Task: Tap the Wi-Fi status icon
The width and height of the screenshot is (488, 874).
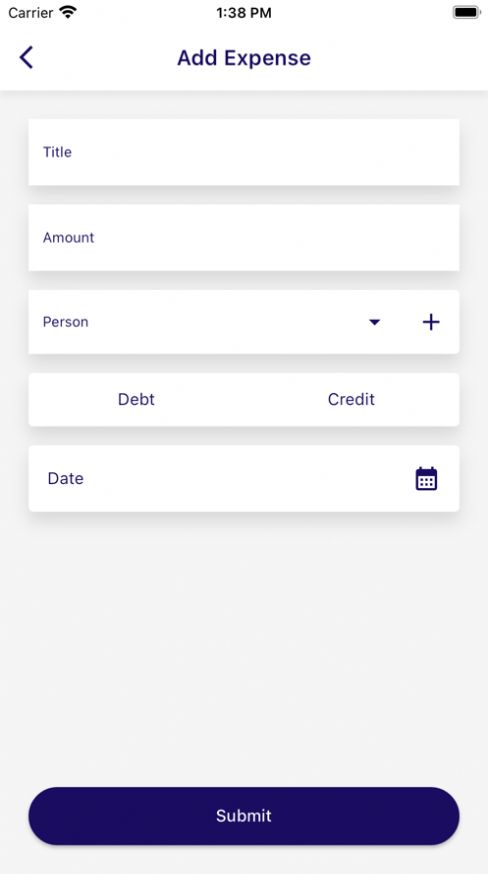Action: pyautogui.click(x=68, y=12)
